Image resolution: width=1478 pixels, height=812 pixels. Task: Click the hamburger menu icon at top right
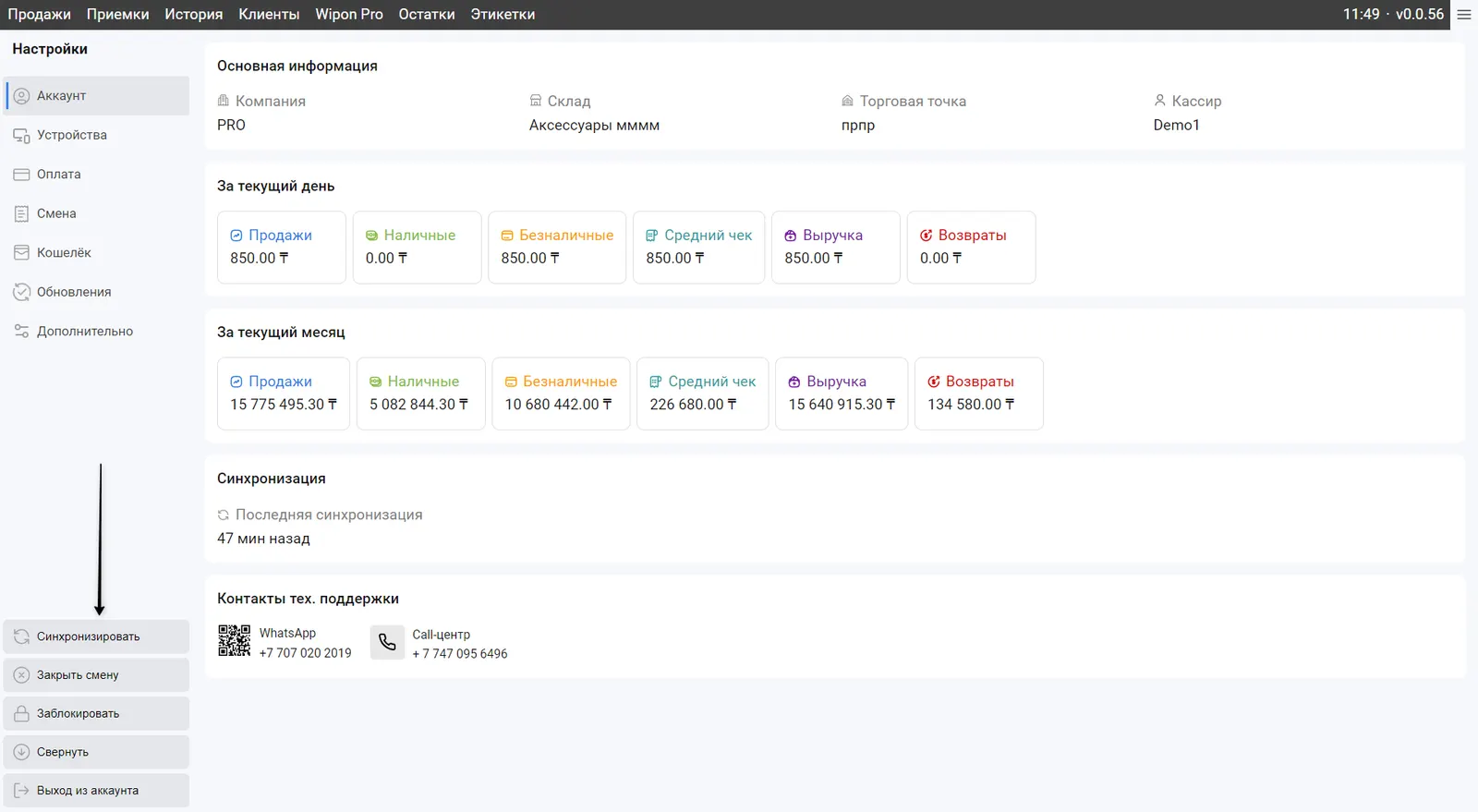1464,15
